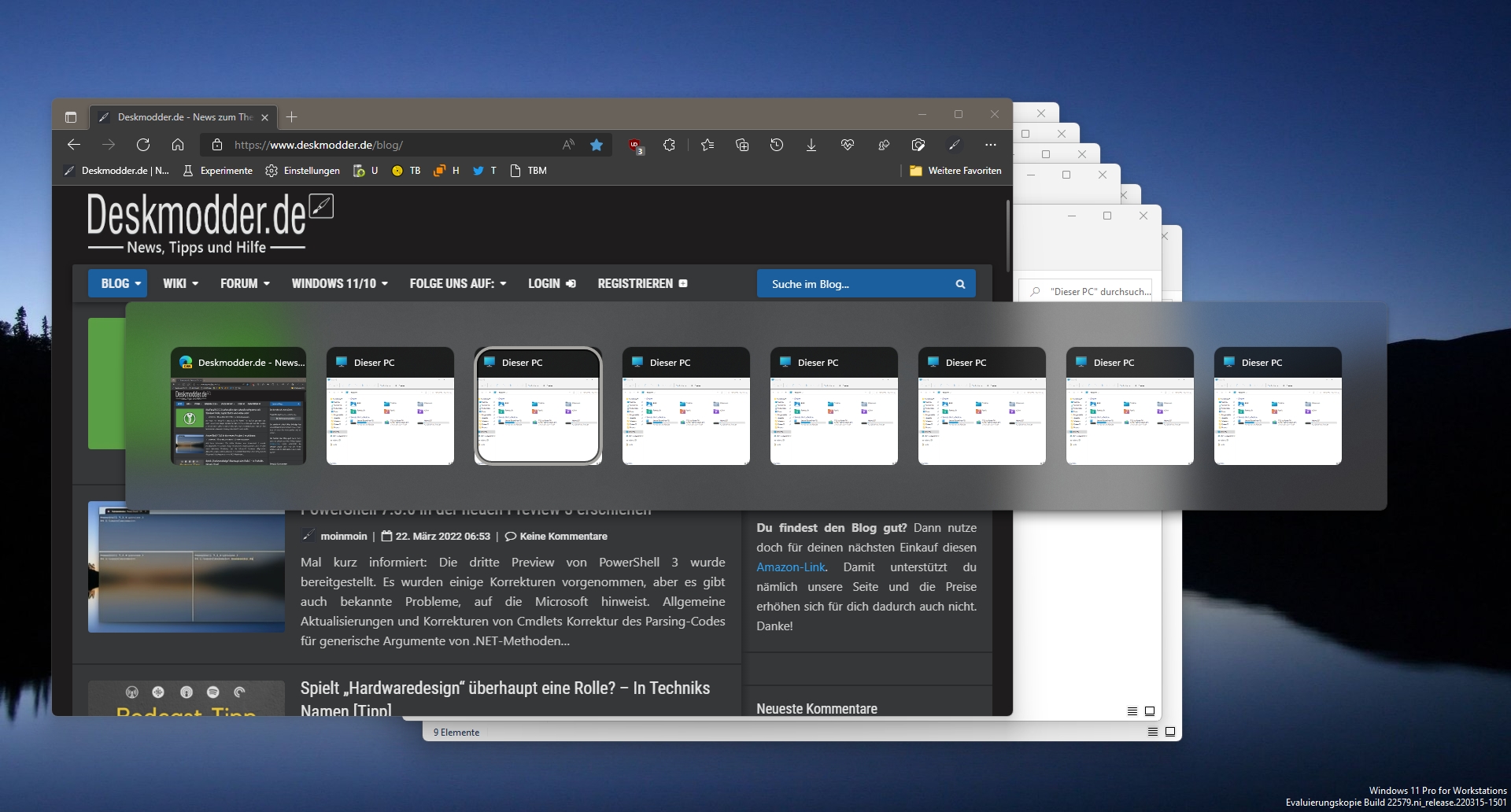1511x812 pixels.
Task: Open the U bookmark in favorites bar
Action: [366, 171]
